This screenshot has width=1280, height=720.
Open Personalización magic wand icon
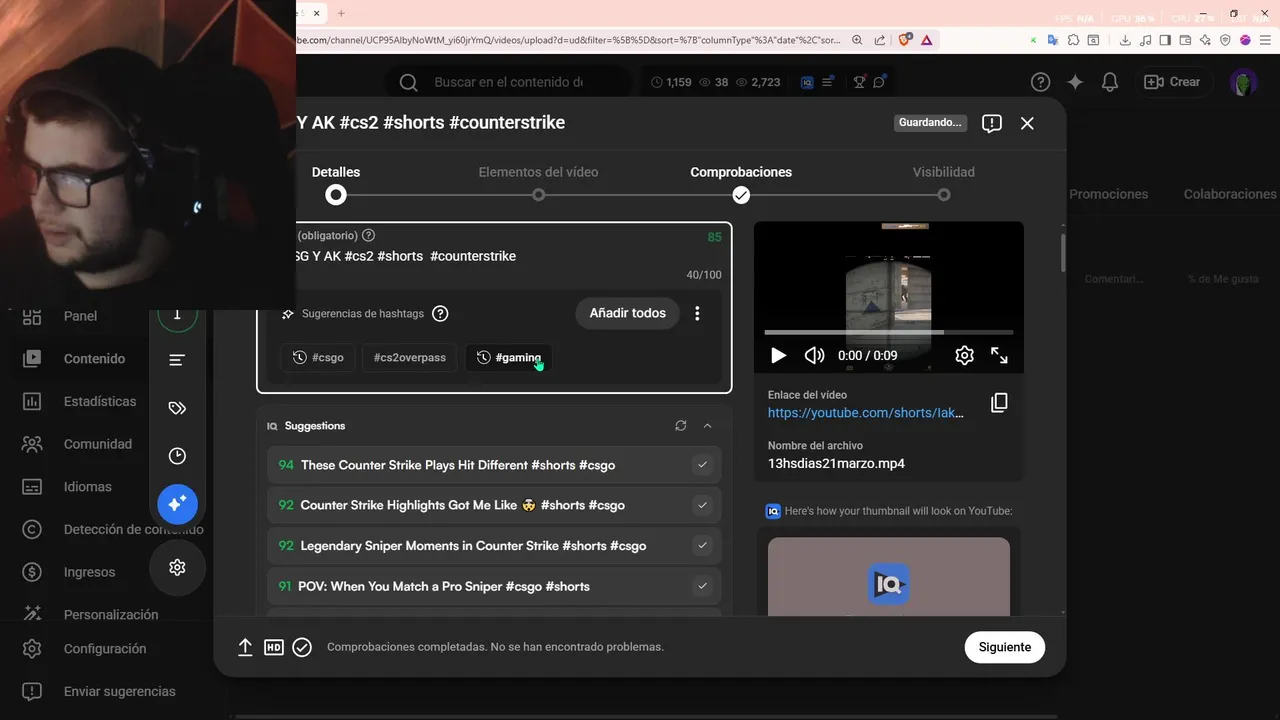(32, 614)
